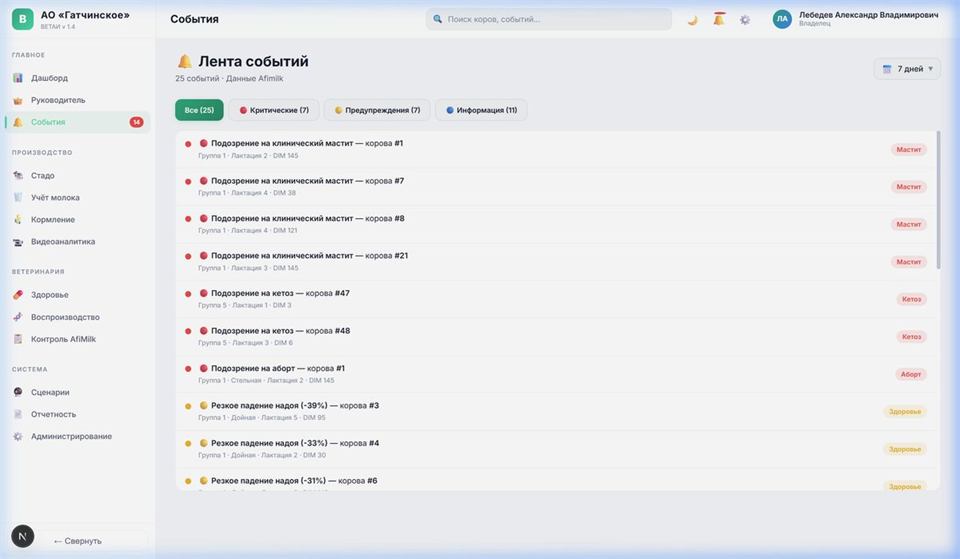Toggle dark mode moon icon
960x559 pixels.
pos(692,19)
